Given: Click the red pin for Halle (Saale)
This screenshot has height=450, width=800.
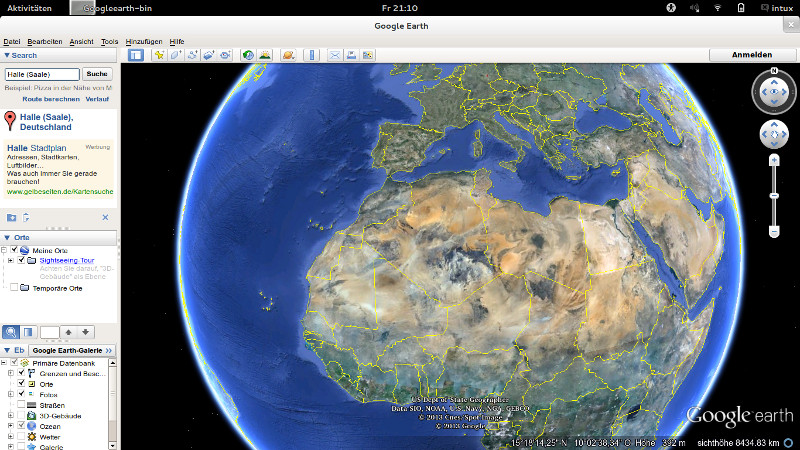Looking at the screenshot, I should 10,120.
